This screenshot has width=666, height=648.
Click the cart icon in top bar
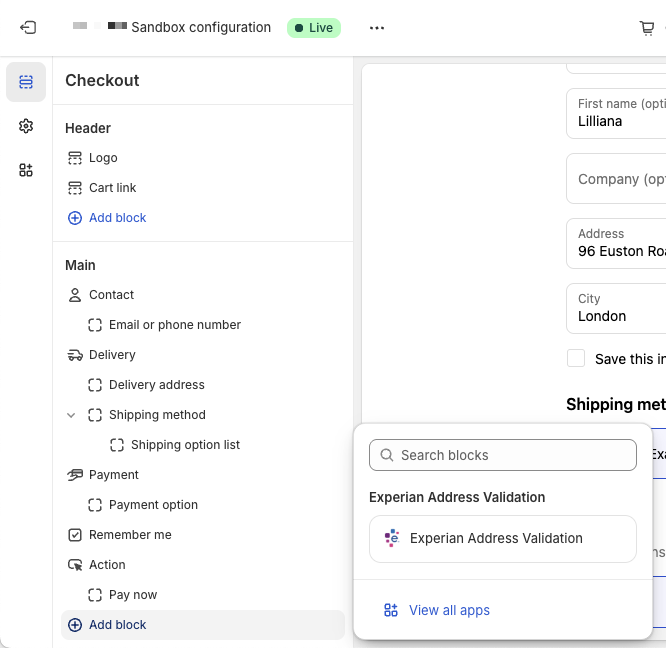647,28
